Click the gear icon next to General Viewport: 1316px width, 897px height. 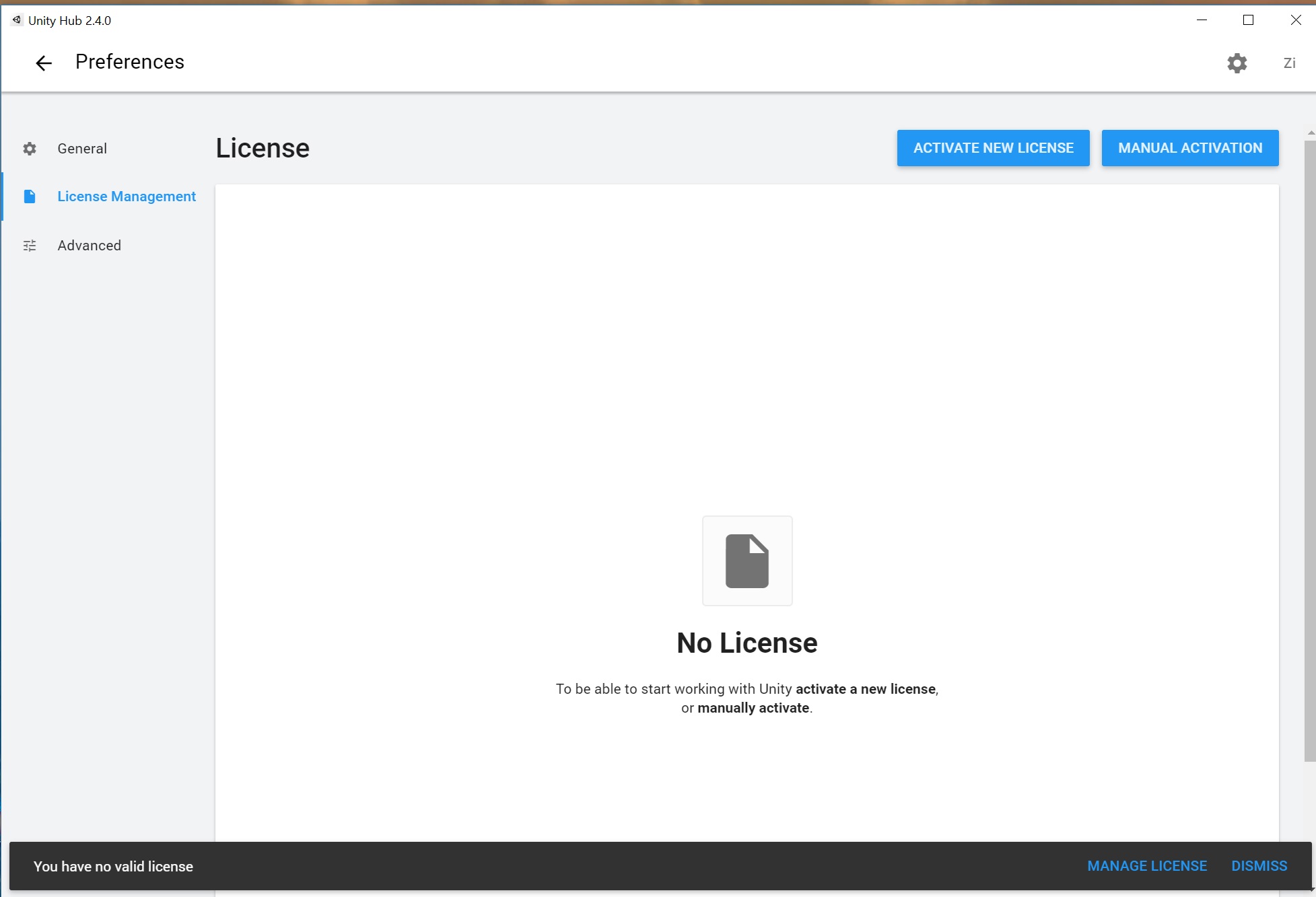click(x=30, y=148)
